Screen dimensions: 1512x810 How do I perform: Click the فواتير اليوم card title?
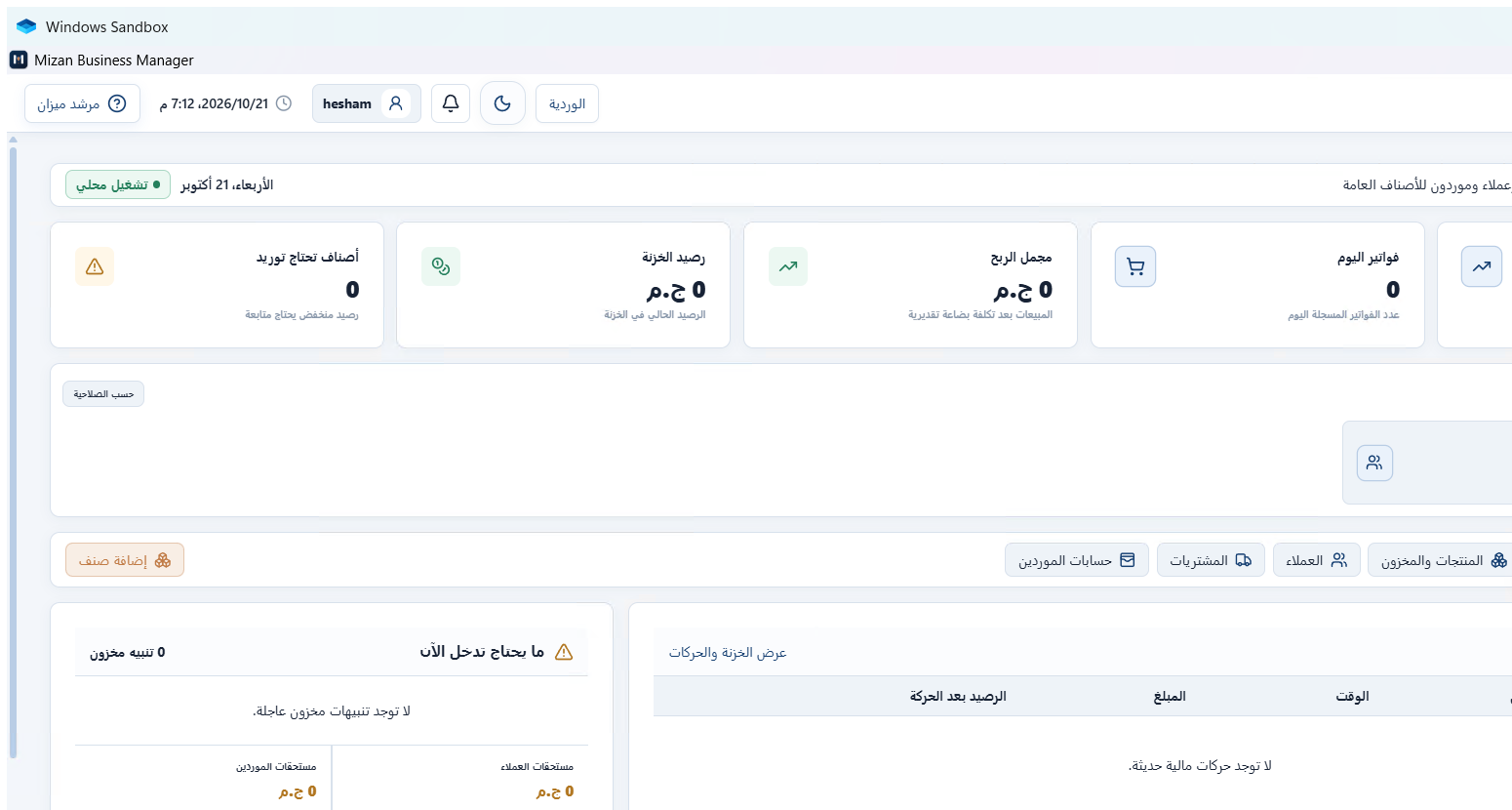coord(1368,258)
